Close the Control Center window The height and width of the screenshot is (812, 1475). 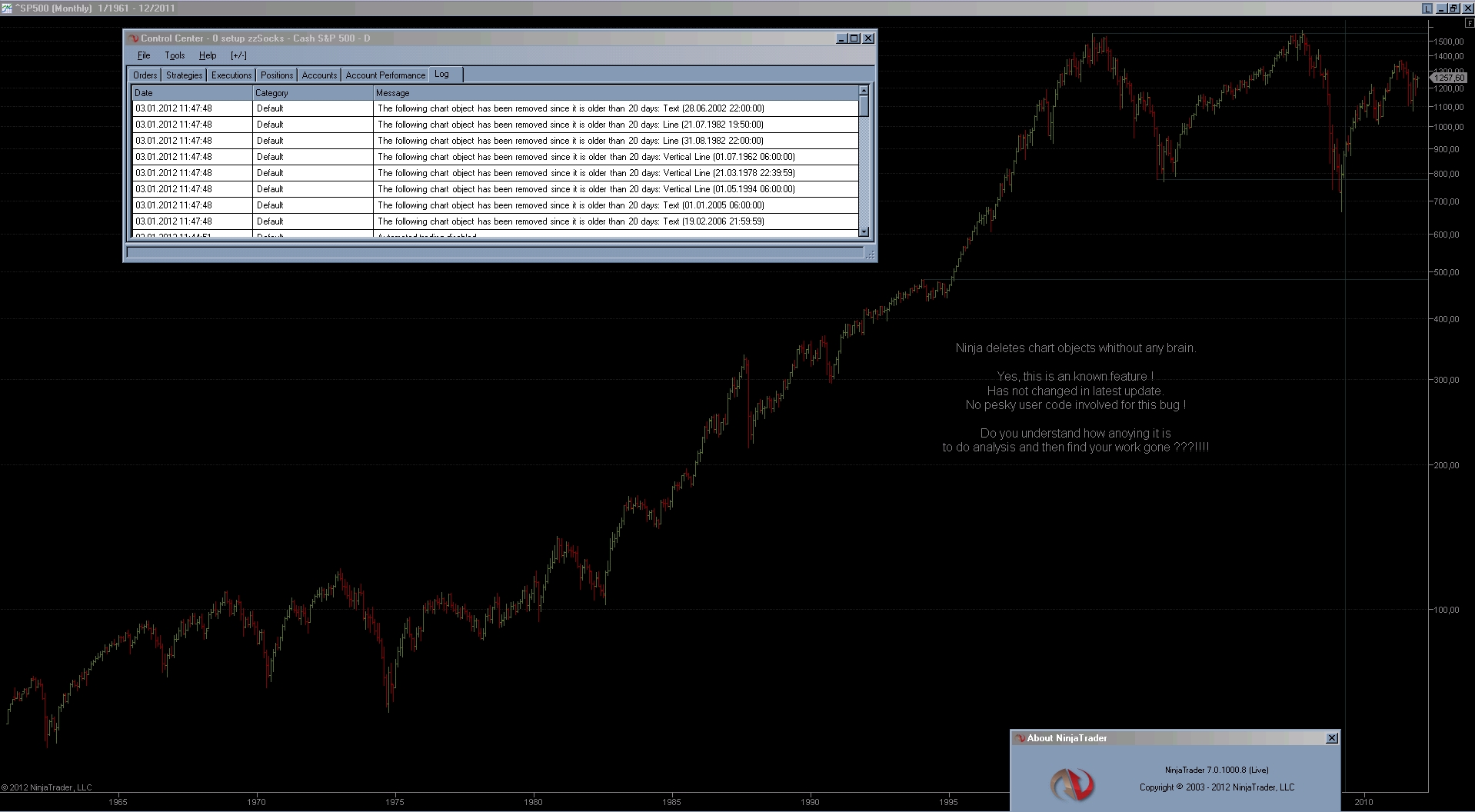pyautogui.click(x=868, y=38)
